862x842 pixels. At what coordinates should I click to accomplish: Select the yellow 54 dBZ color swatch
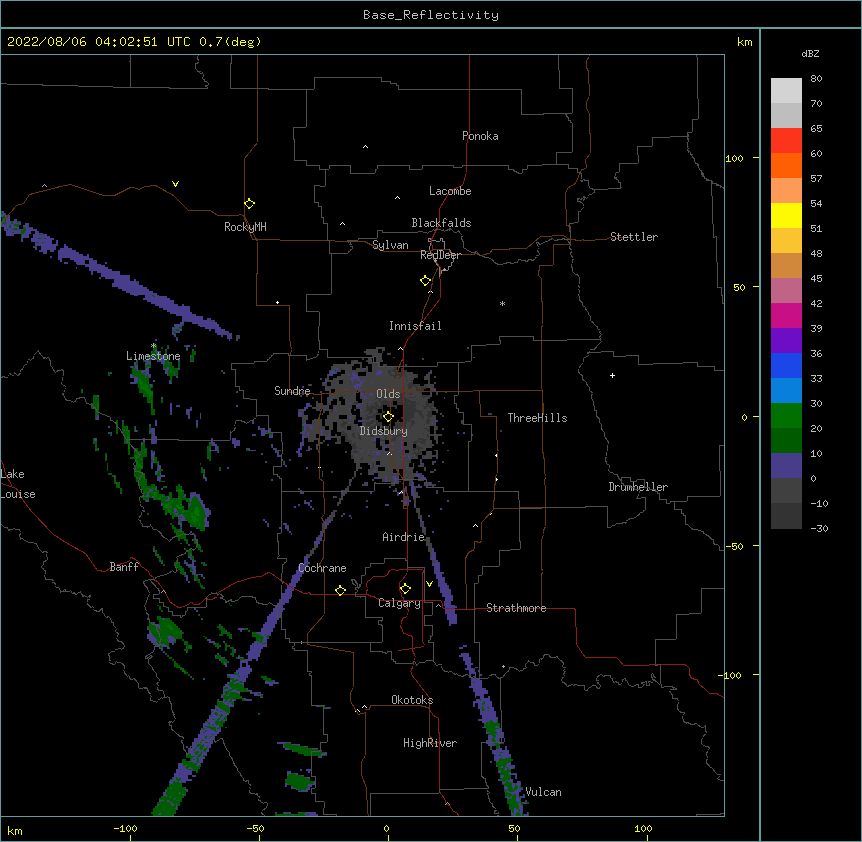click(786, 215)
